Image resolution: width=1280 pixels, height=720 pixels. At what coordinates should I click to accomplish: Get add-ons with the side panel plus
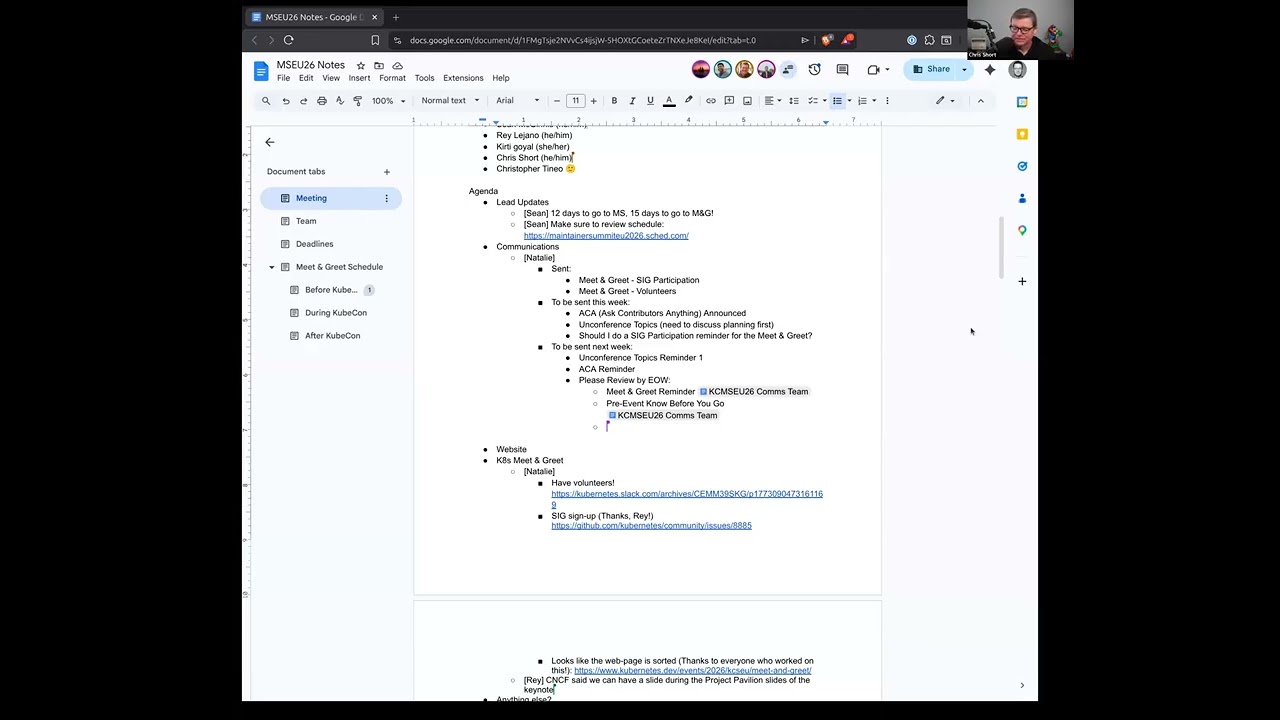(1022, 281)
